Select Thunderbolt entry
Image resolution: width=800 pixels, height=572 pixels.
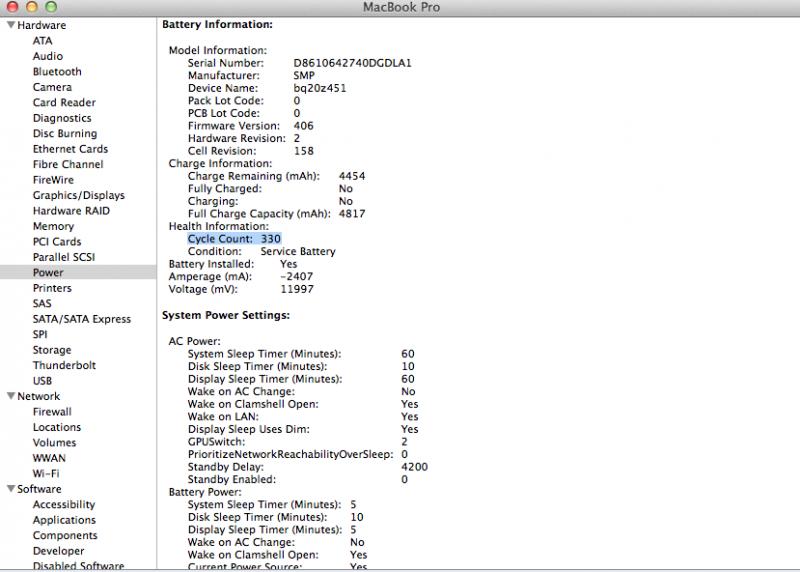coord(64,365)
